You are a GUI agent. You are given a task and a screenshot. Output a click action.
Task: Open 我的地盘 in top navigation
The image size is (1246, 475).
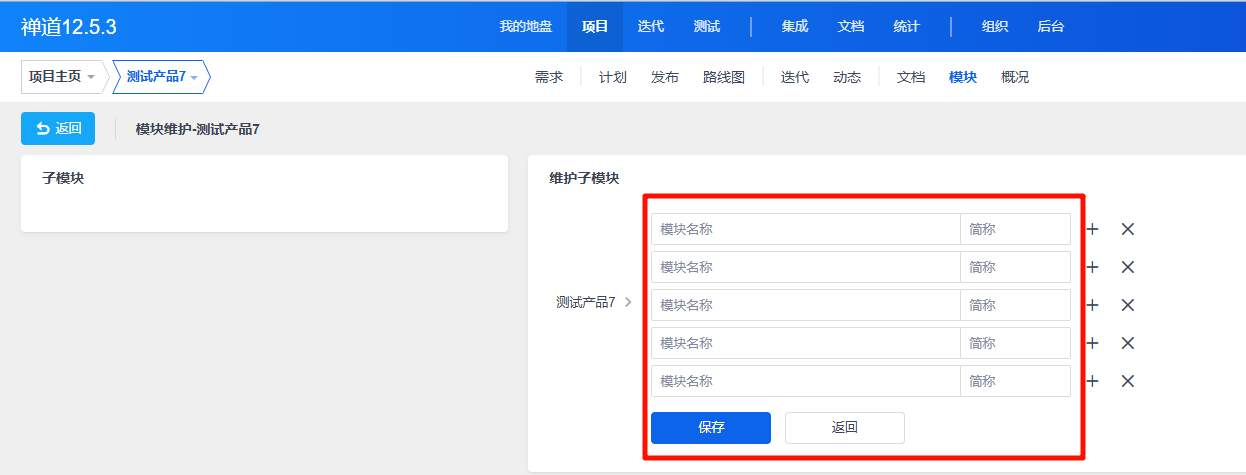[526, 27]
